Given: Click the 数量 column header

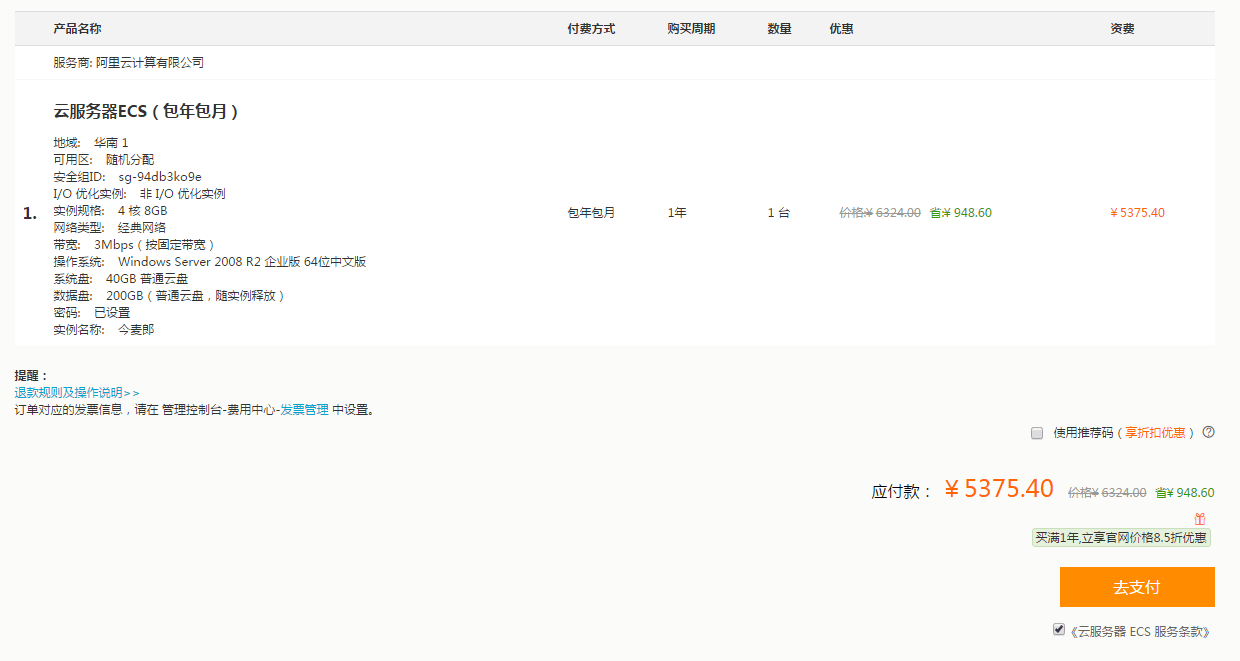Looking at the screenshot, I should (x=779, y=29).
